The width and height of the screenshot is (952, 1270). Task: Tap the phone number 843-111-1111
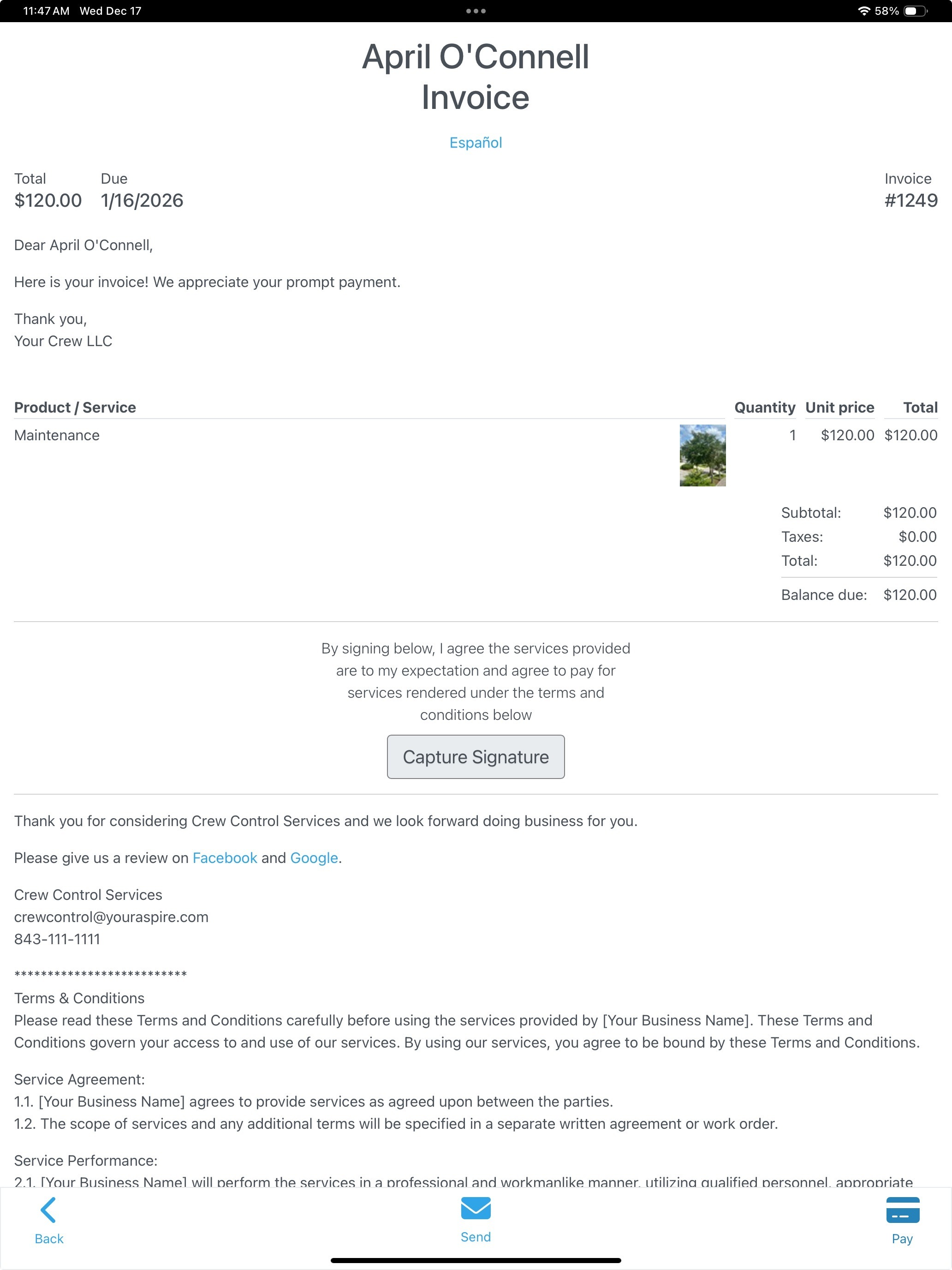(57, 939)
